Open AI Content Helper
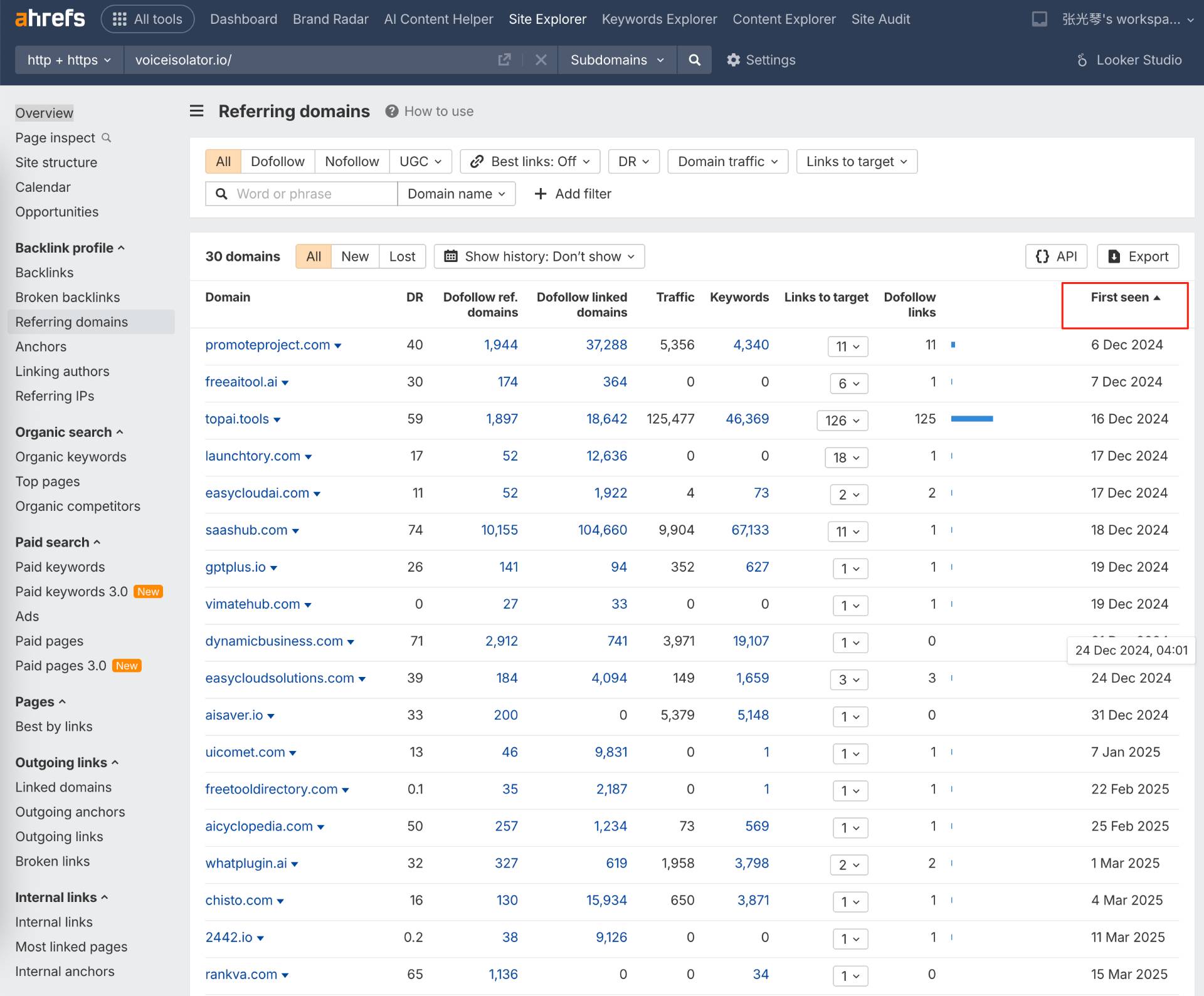 click(x=438, y=19)
